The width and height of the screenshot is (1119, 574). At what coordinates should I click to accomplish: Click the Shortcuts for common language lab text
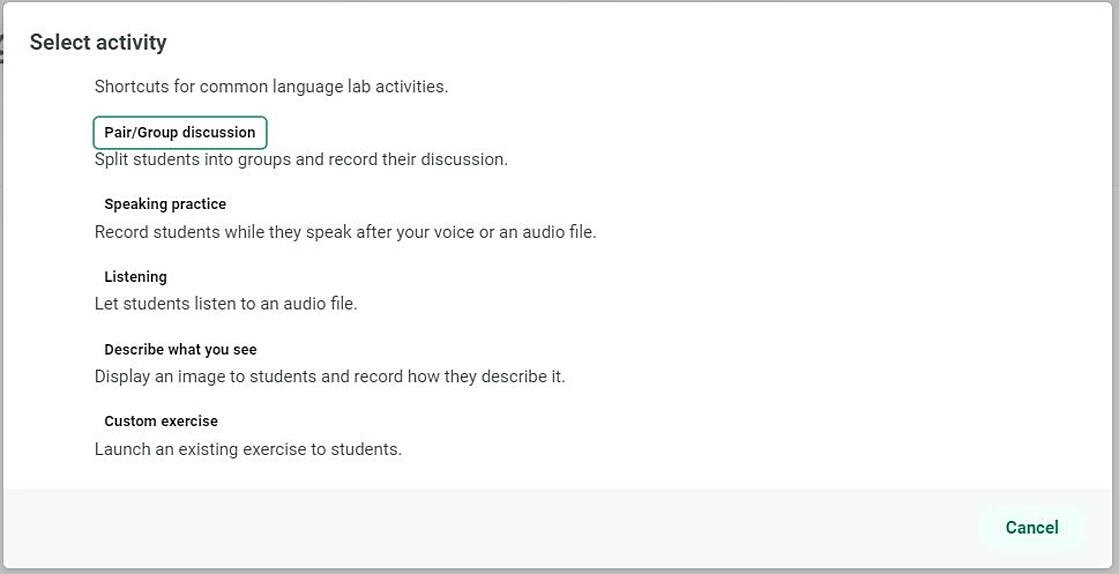click(x=271, y=86)
